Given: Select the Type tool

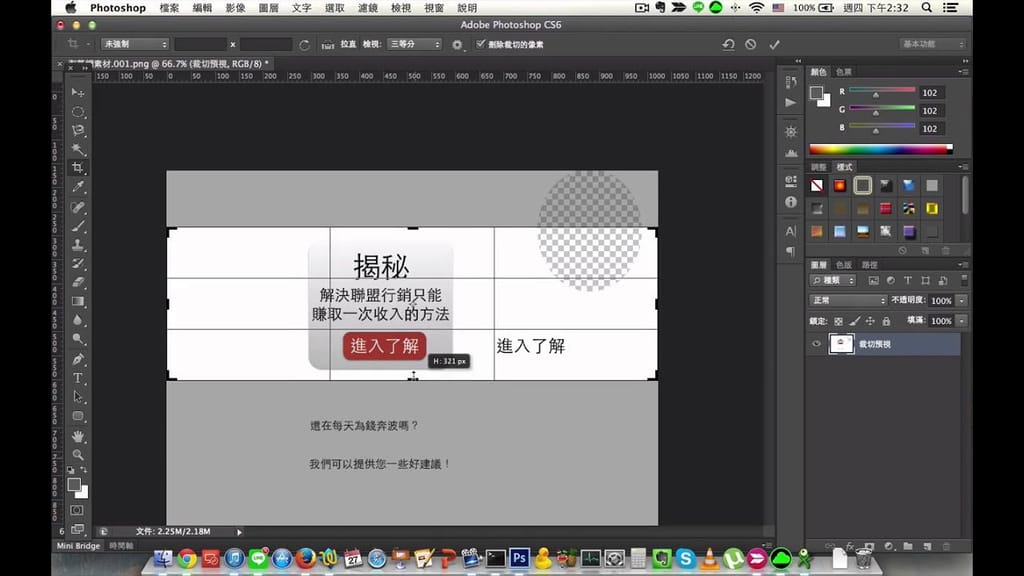Looking at the screenshot, I should coord(78,378).
